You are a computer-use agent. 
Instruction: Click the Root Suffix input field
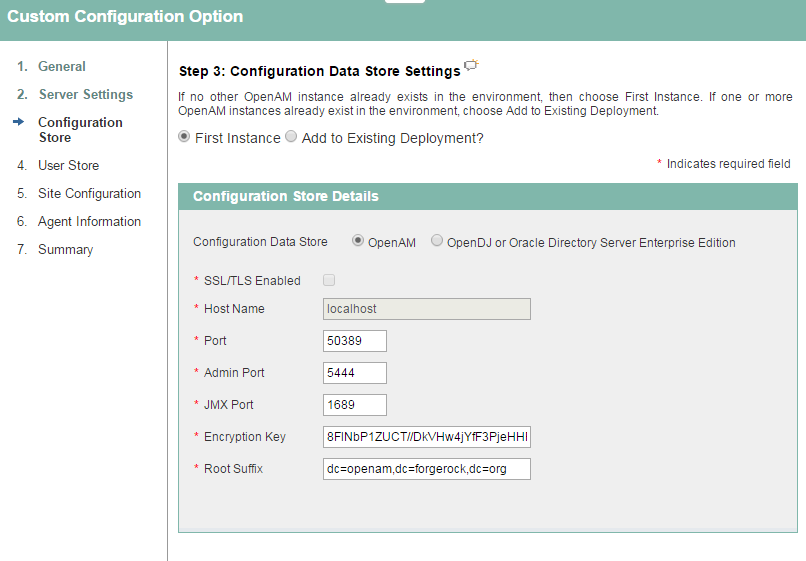[x=427, y=469]
